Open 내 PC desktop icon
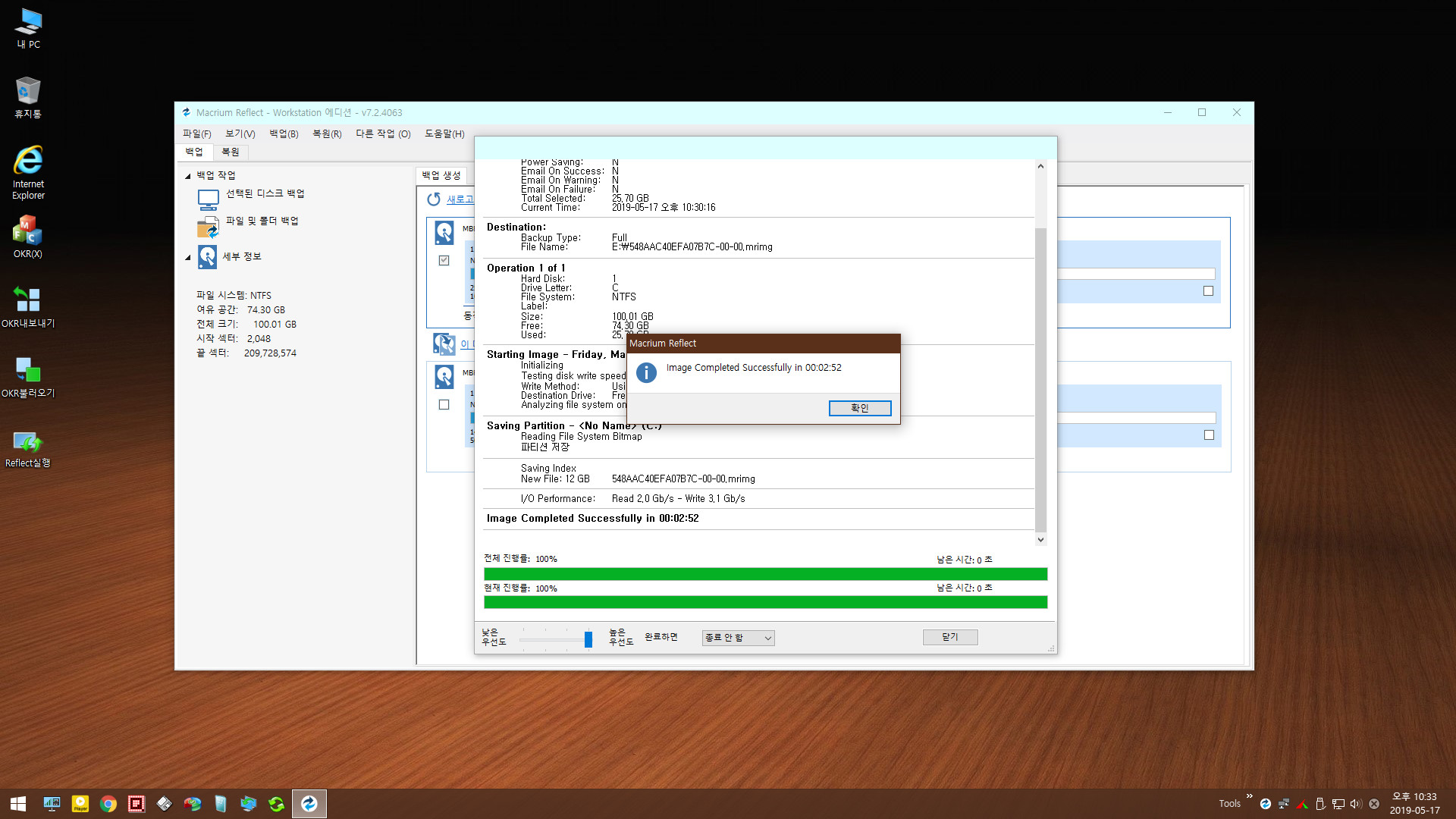1456x819 pixels. [x=28, y=29]
